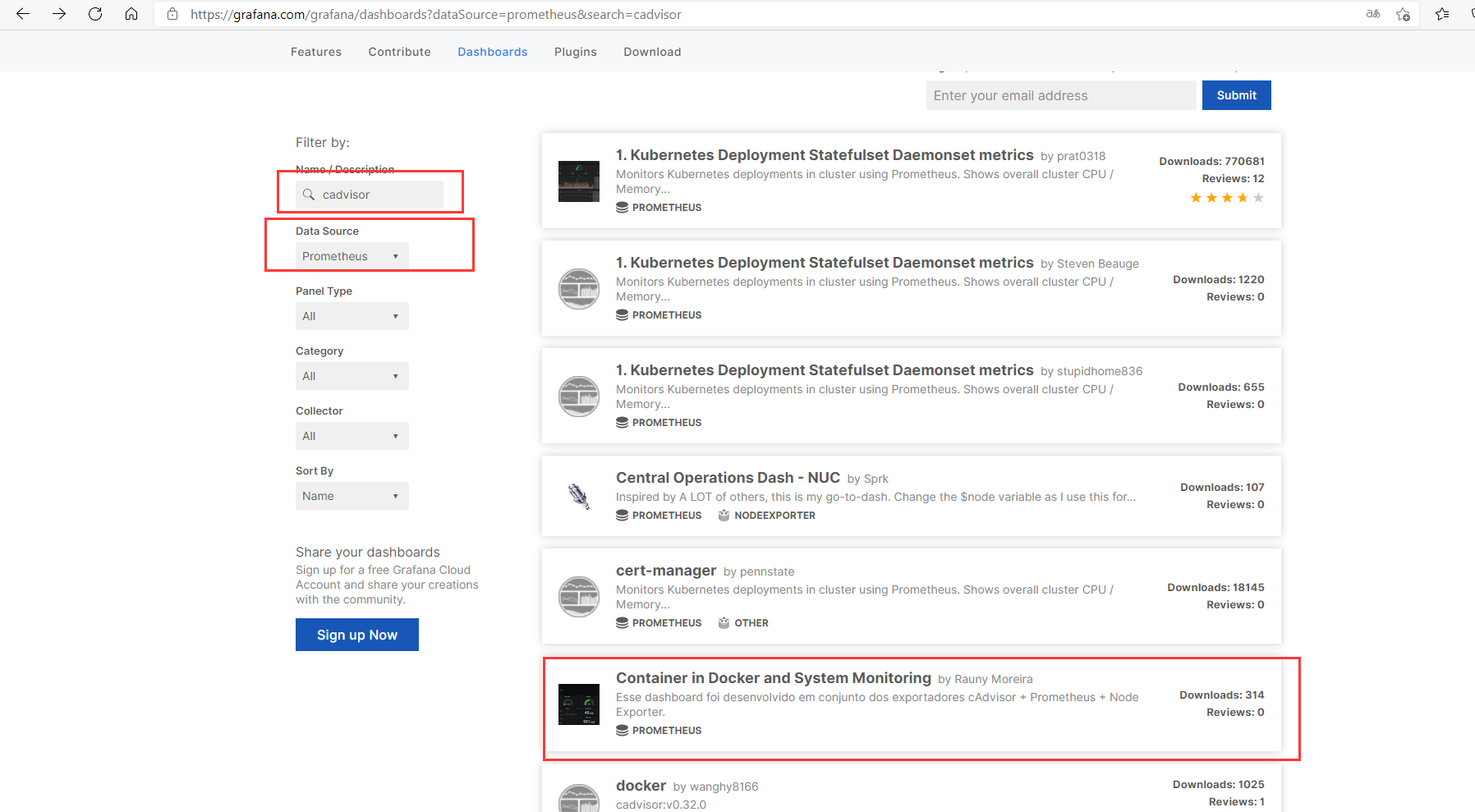
Task: Open the Plugins menu item
Action: click(576, 52)
